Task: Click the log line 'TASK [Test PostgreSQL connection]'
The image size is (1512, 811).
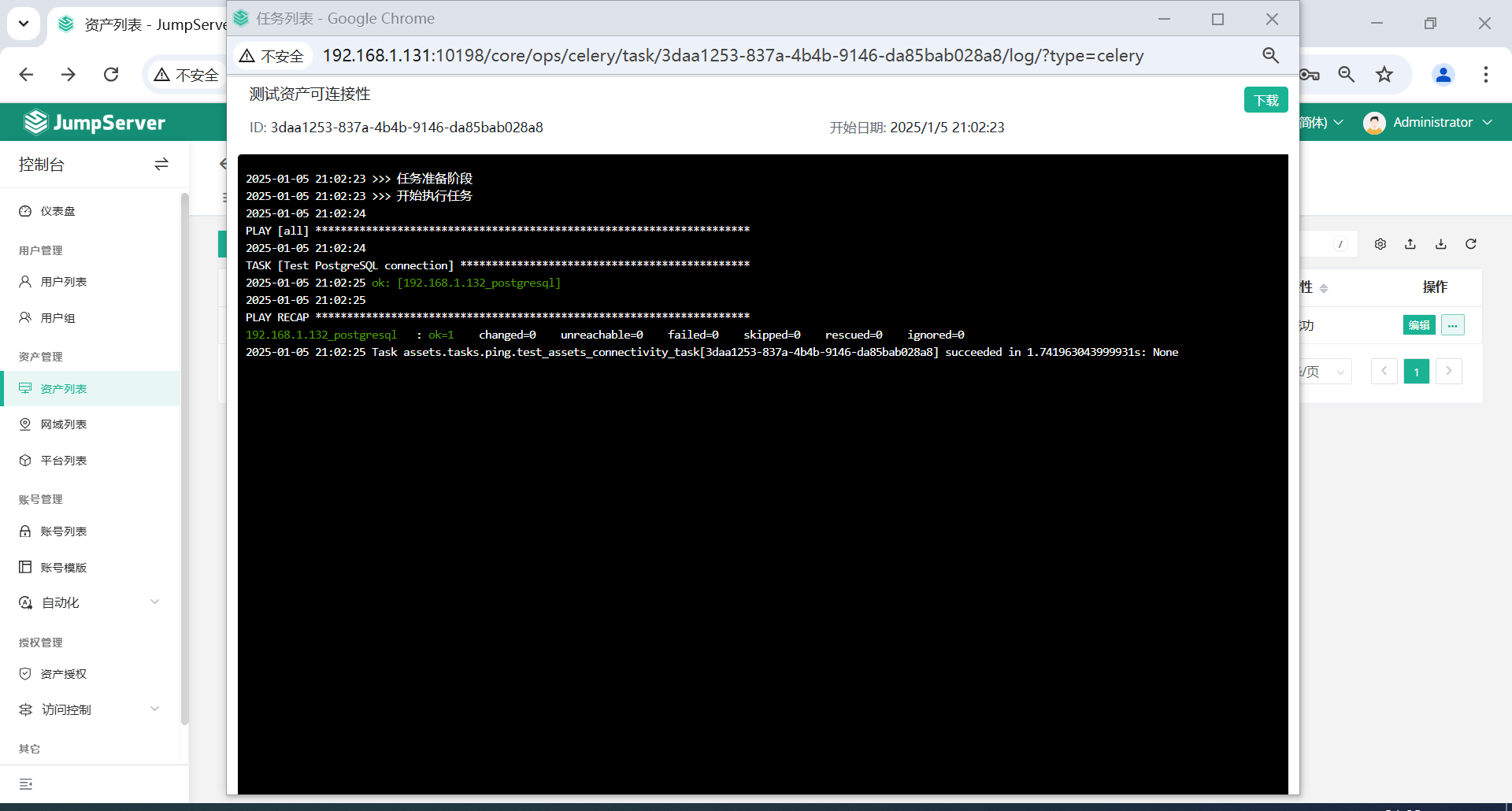Action: (x=350, y=265)
